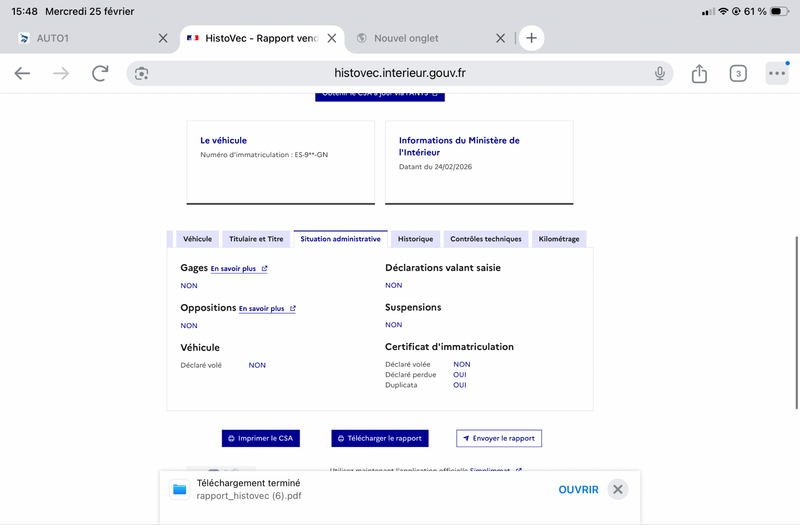This screenshot has width=800, height=525.
Task: Open the three-dot browser menu
Action: pyautogui.click(x=777, y=73)
